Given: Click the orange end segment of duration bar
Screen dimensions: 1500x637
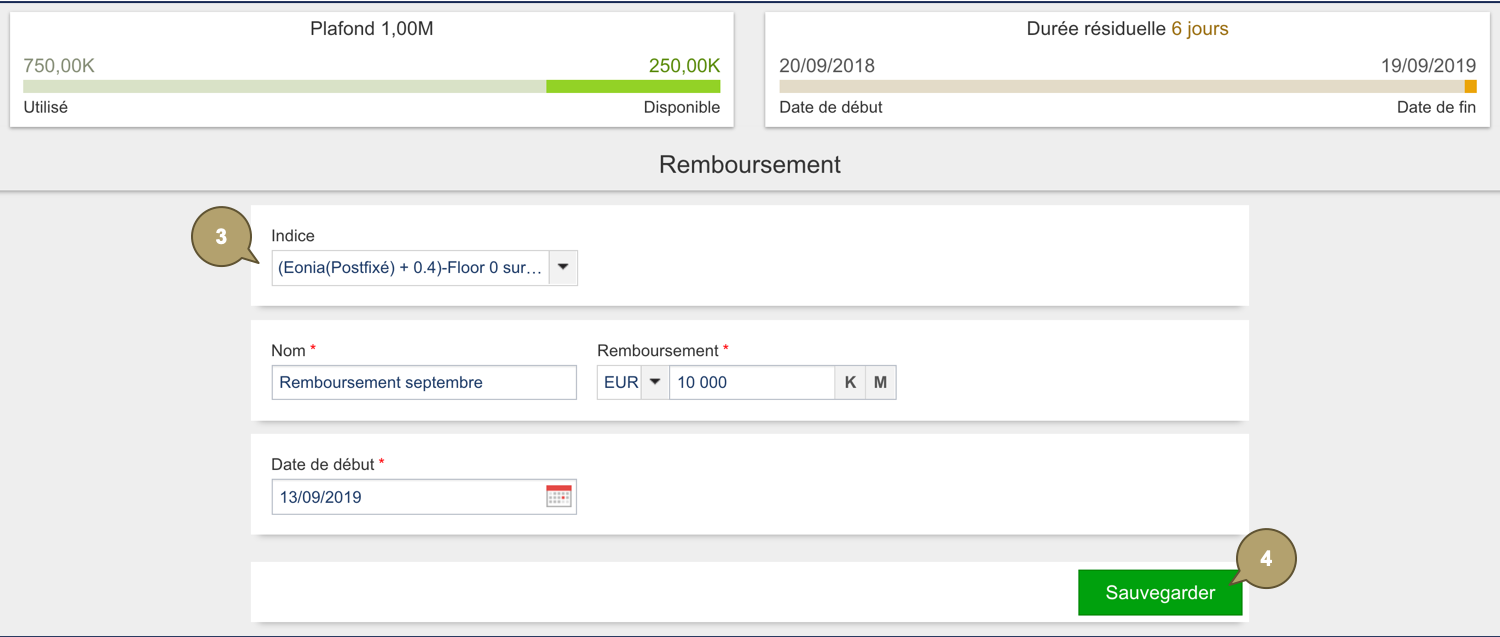Looking at the screenshot, I should (x=1470, y=87).
